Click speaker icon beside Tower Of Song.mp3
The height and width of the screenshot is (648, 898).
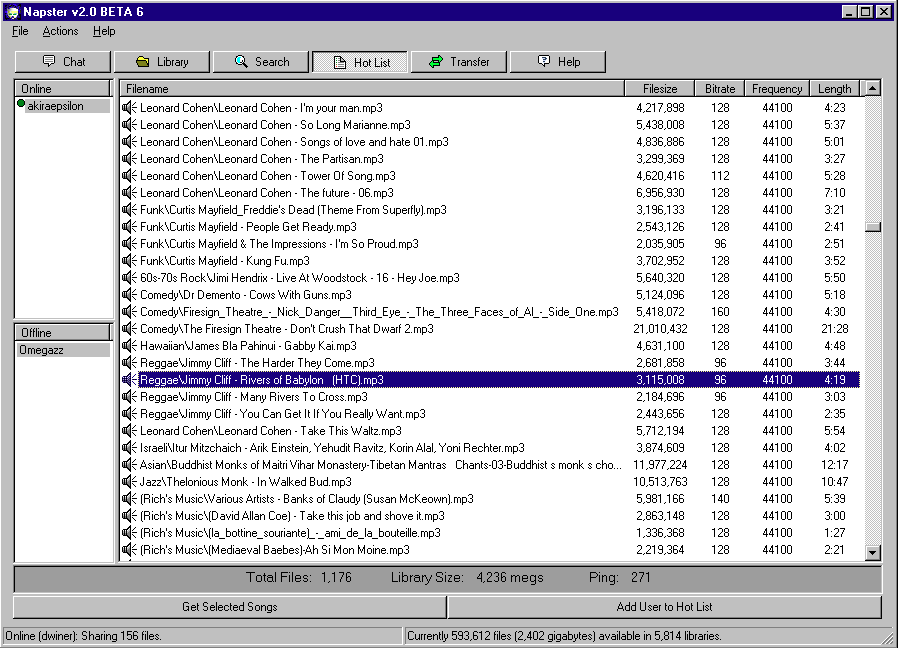(129, 176)
